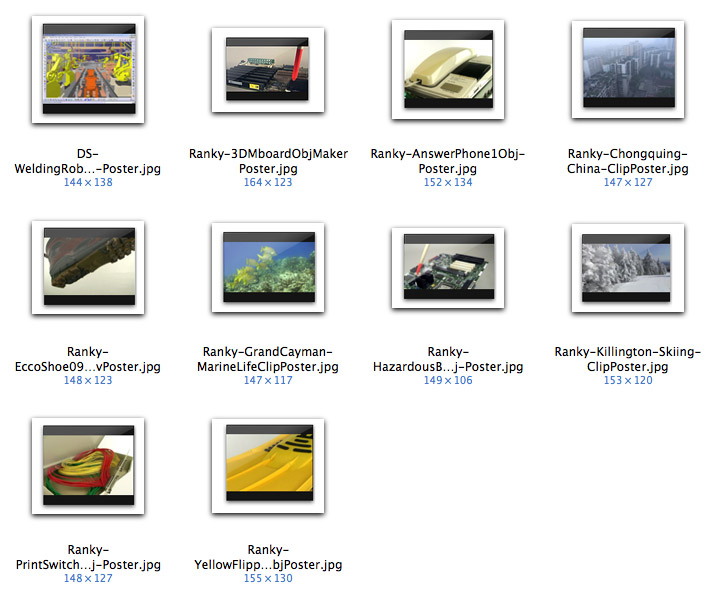
Task: Select the Chongquing China city thumbnail
Action: click(x=628, y=69)
